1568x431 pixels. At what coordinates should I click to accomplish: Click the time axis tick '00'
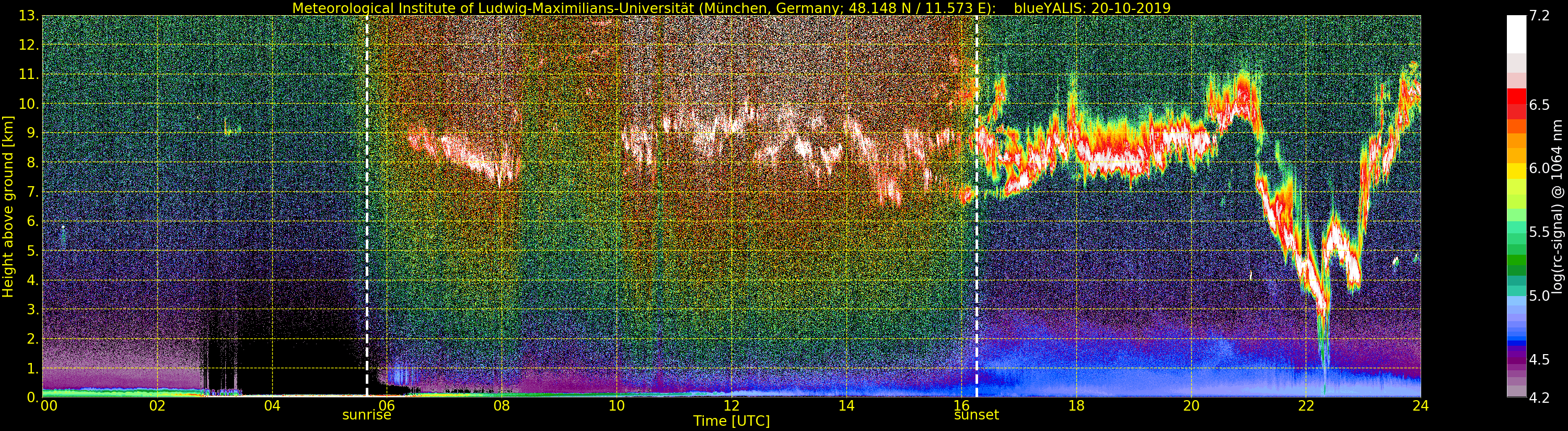(x=48, y=405)
